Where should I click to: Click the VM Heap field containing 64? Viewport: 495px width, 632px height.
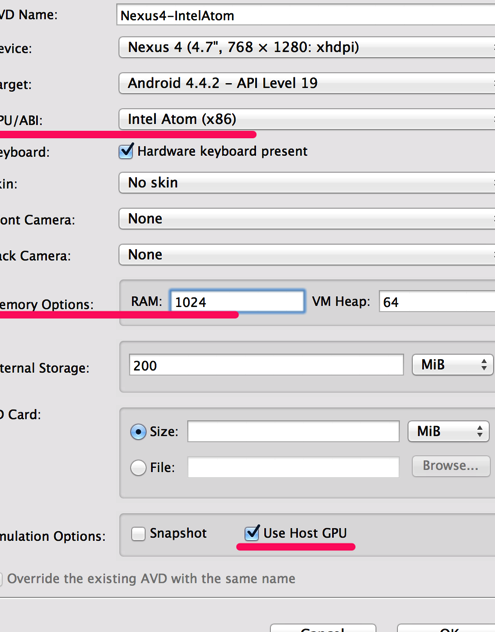pyautogui.click(x=437, y=301)
